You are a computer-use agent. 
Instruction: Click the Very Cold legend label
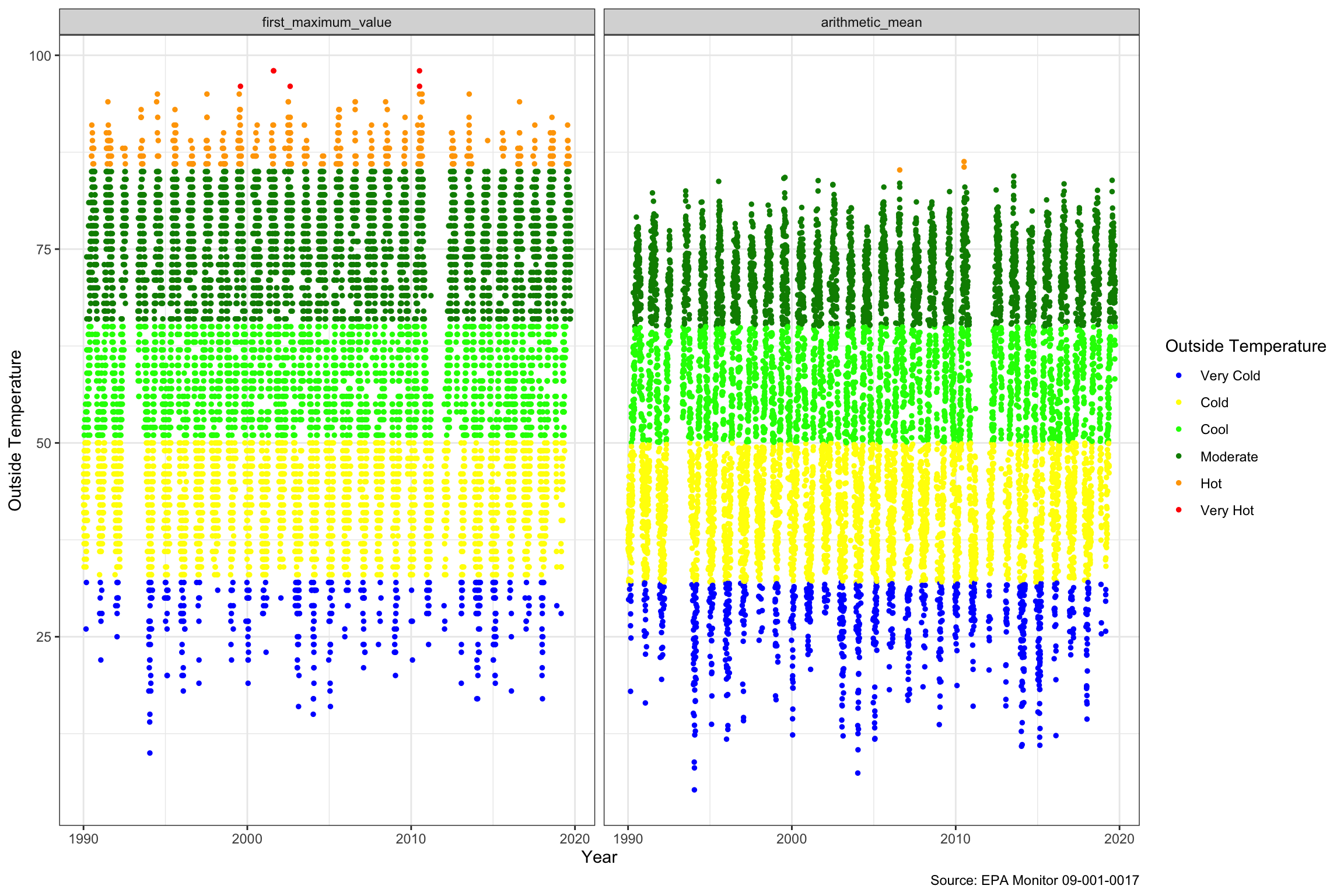coord(1230,376)
